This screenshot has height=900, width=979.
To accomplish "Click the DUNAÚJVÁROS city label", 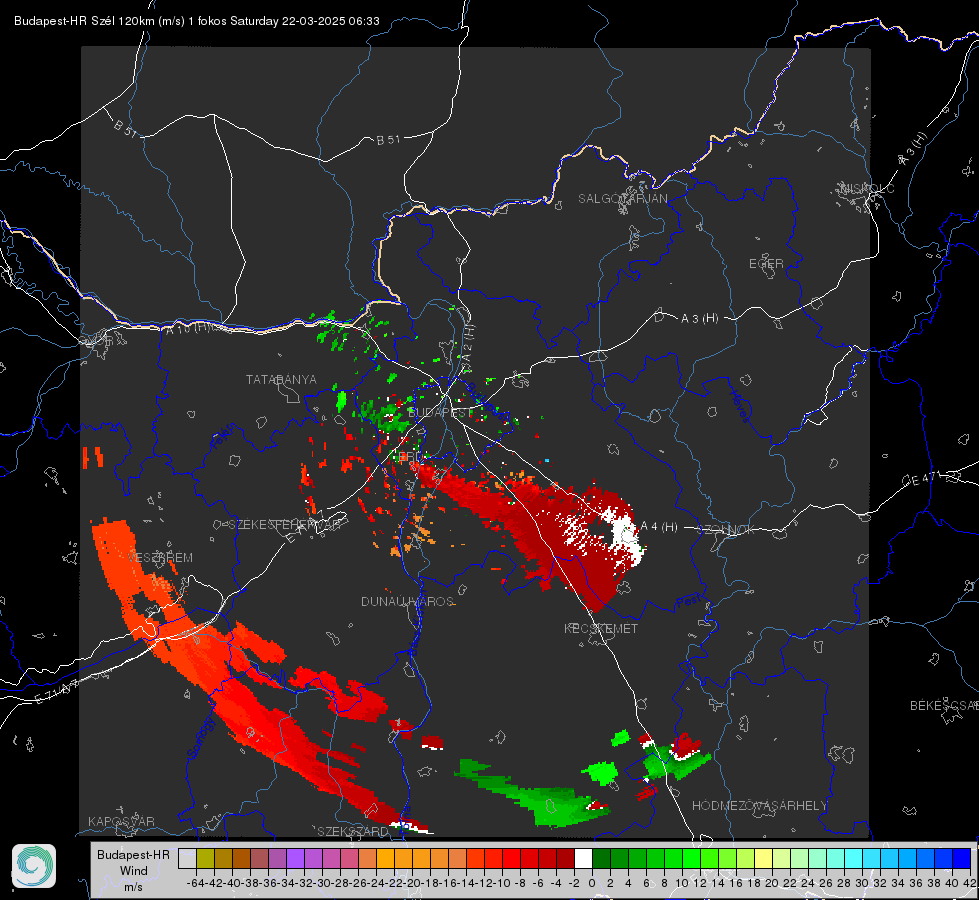I will 407,601.
